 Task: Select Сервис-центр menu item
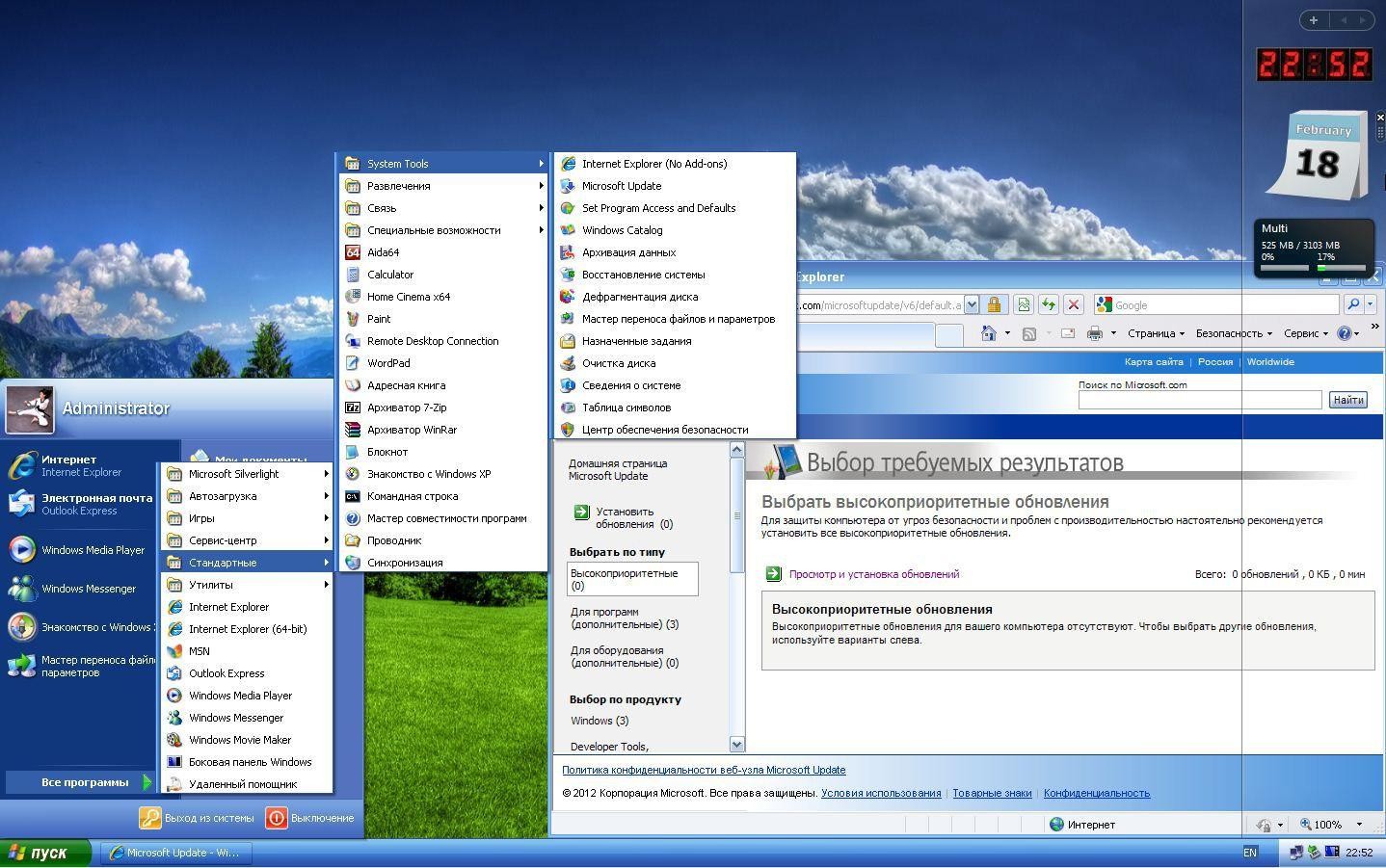pyautogui.click(x=248, y=540)
